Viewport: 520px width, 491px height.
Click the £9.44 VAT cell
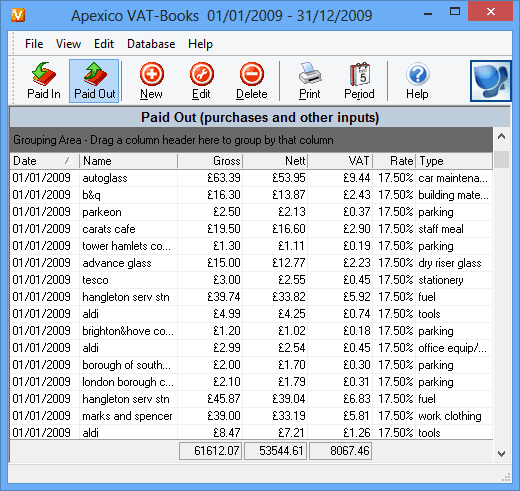340,178
